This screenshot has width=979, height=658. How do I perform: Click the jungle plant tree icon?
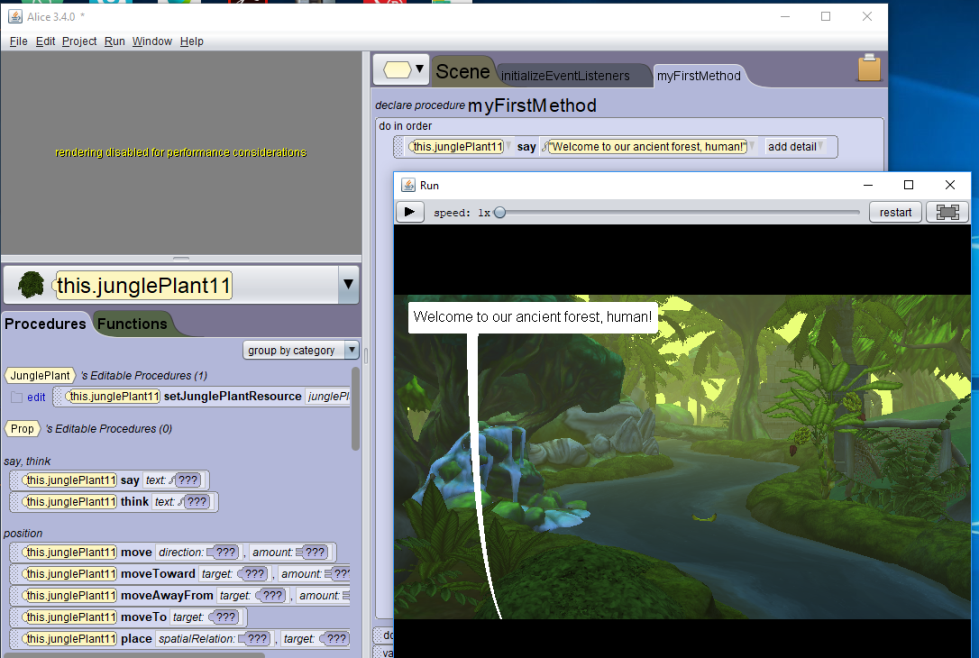click(31, 285)
